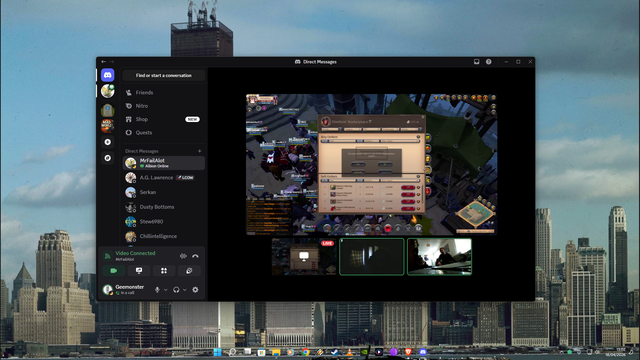Open Discord home Direct Messages icon
The width and height of the screenshot is (640, 360).
(108, 75)
